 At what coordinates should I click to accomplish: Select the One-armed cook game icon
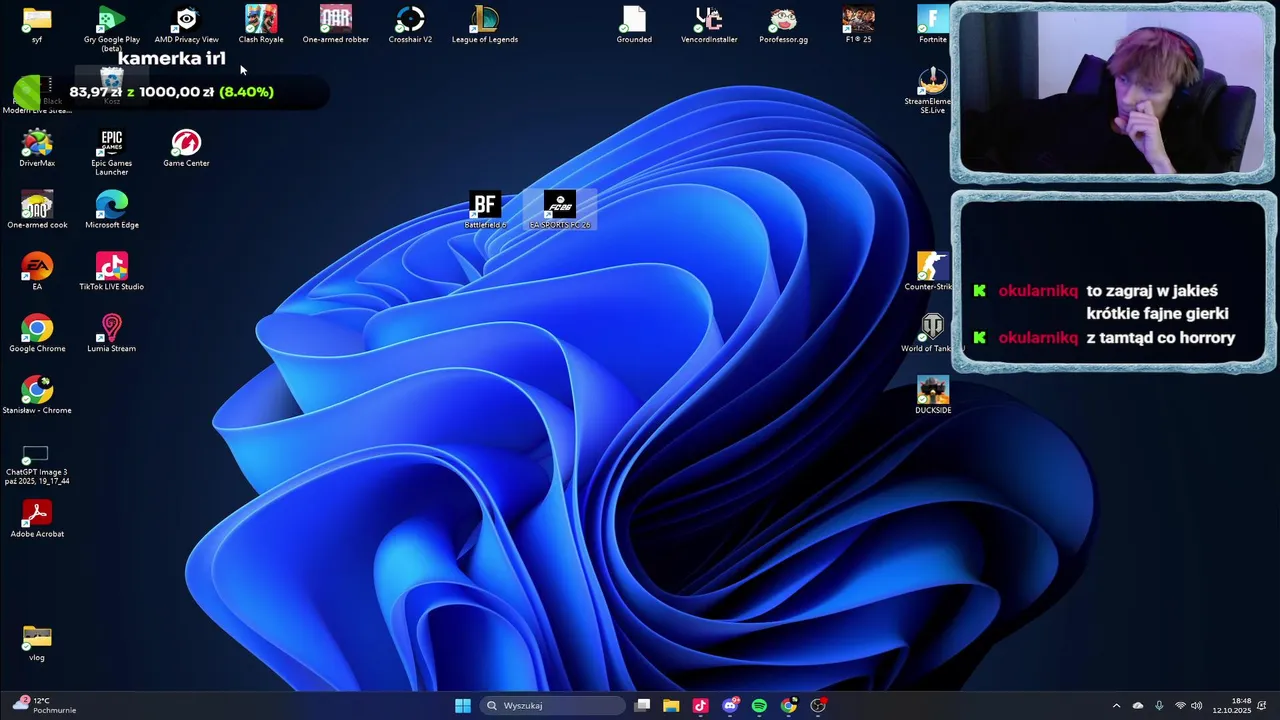coord(37,210)
